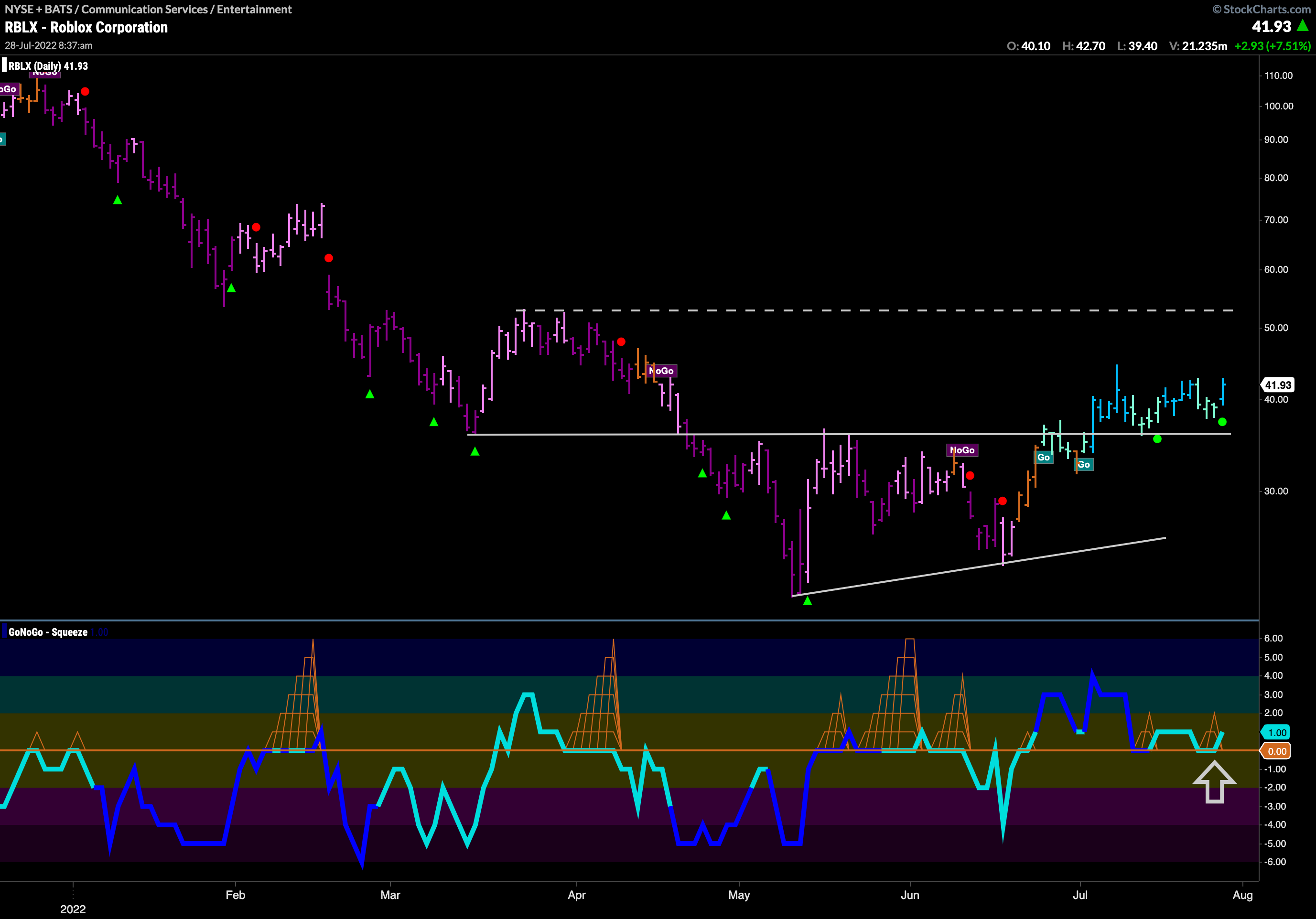Screen dimensions: 1316x919
Task: Click the first Go label in late June
Action: (1043, 457)
